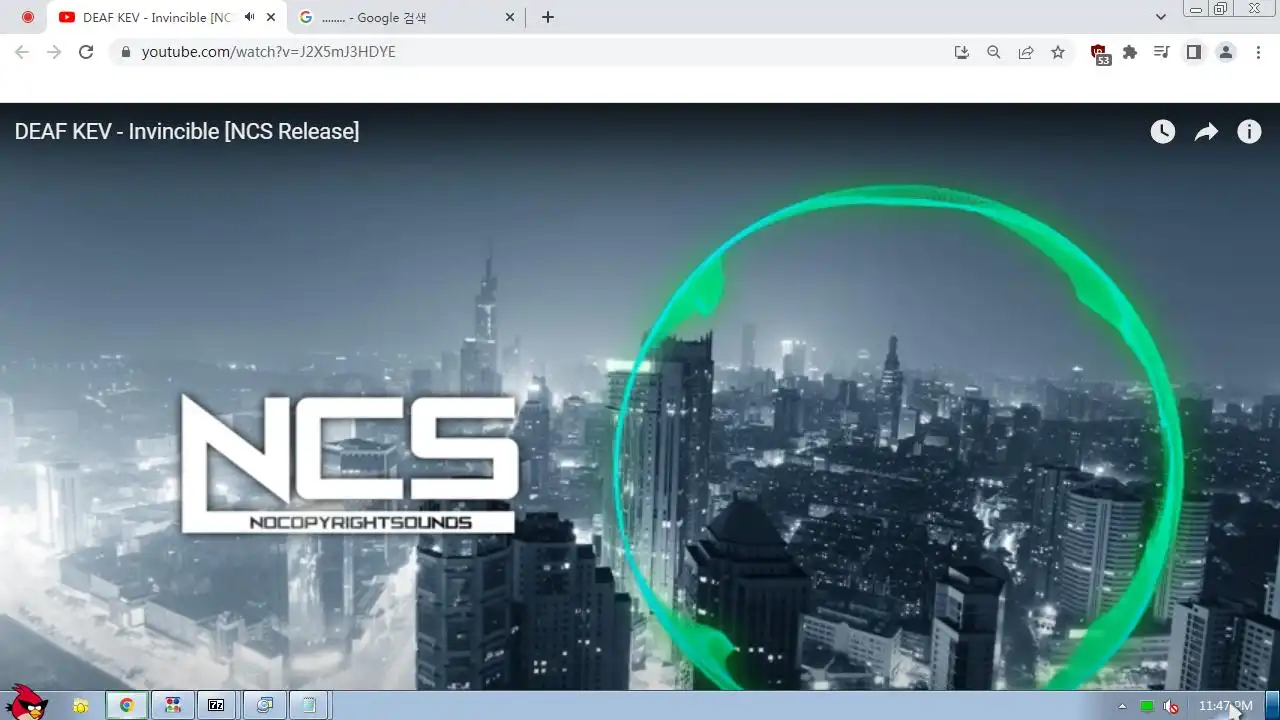The height and width of the screenshot is (720, 1280).
Task: Open uBlock Origin extension showing 53
Action: coord(1100,54)
